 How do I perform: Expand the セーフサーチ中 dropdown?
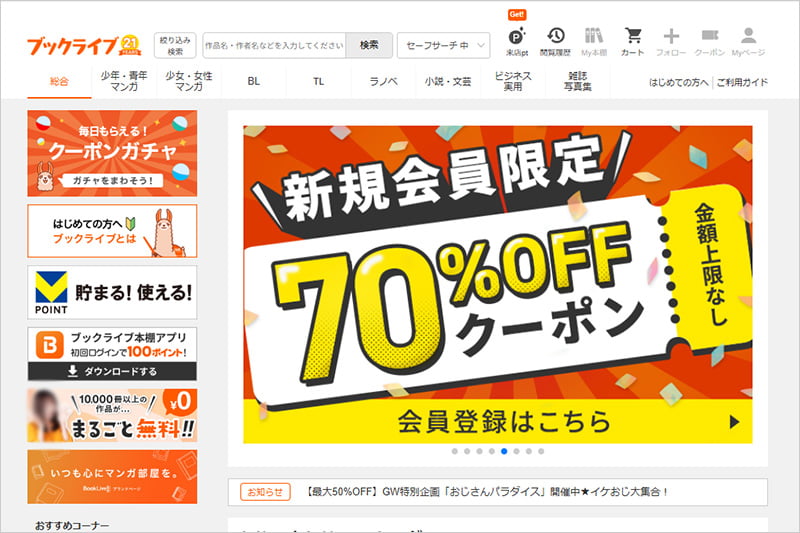coord(443,45)
